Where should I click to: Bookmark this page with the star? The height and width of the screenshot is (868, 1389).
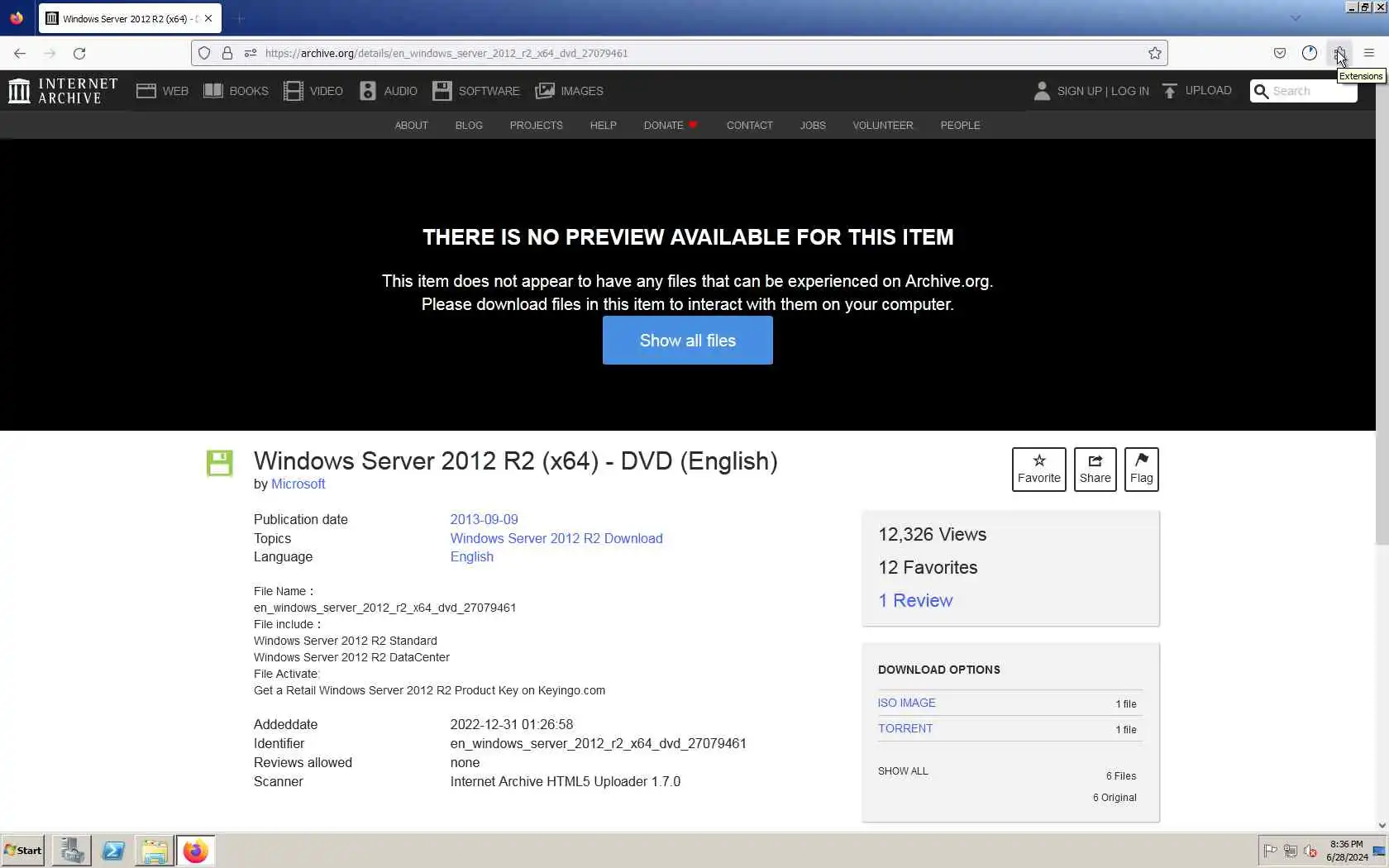[x=1155, y=53]
